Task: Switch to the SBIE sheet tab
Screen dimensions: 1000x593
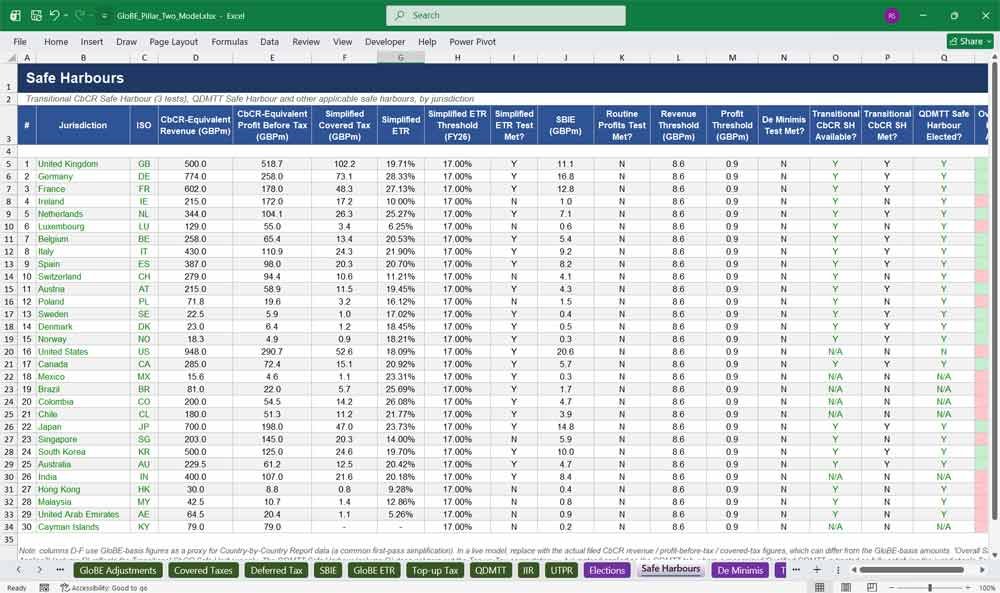Action: click(328, 570)
